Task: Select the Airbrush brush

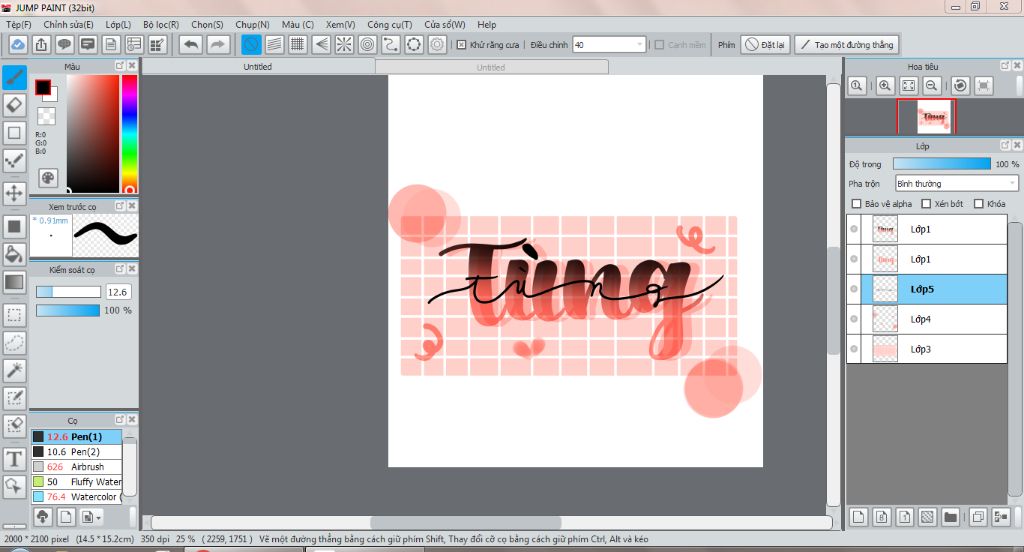Action: 77,466
